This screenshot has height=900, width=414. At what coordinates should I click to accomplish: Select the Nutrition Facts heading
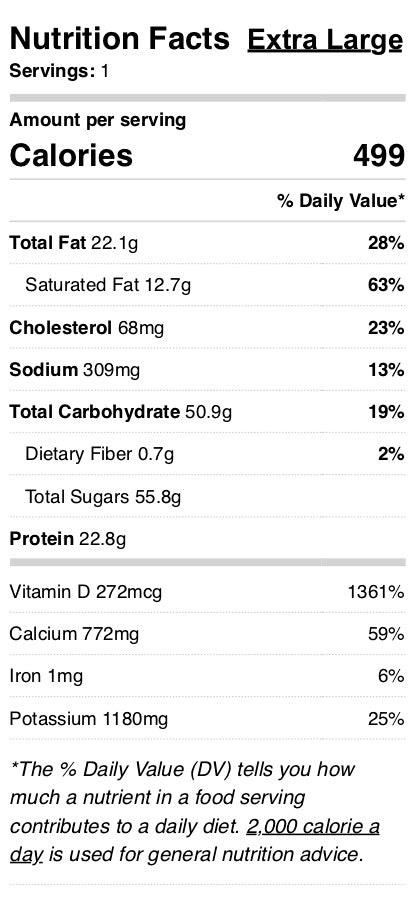(x=119, y=38)
